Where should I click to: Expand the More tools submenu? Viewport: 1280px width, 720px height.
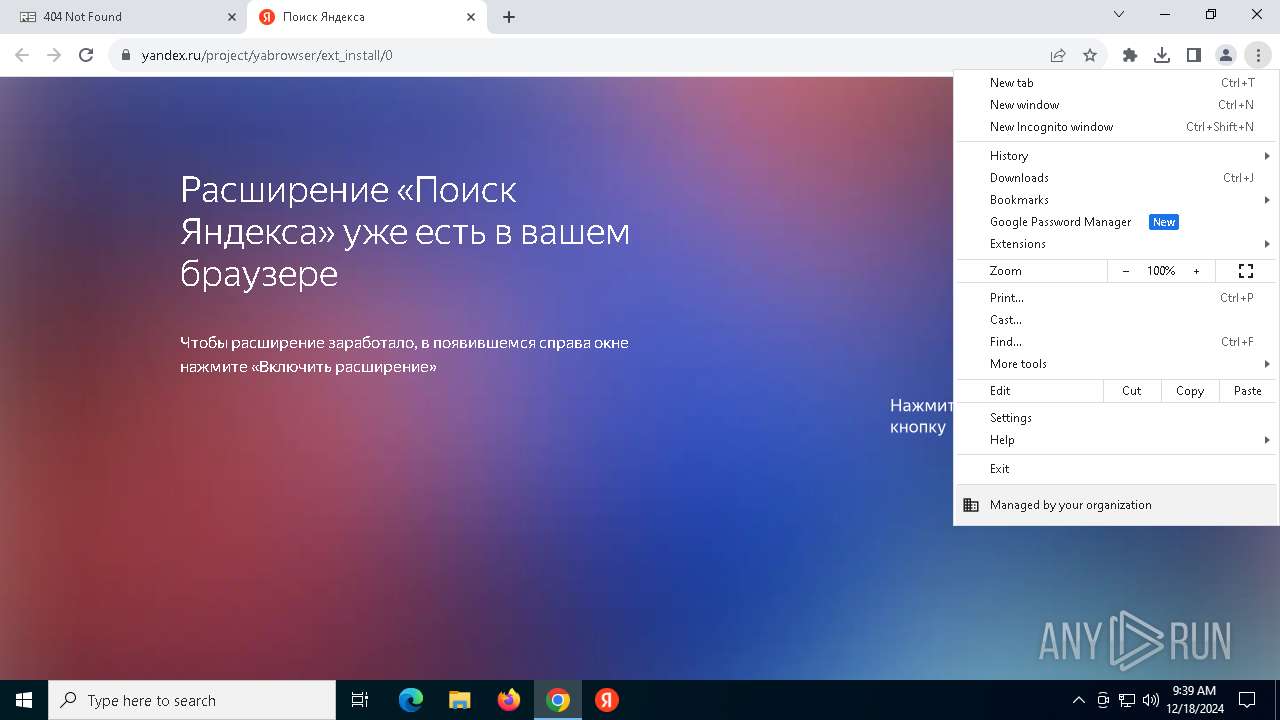click(x=1116, y=364)
